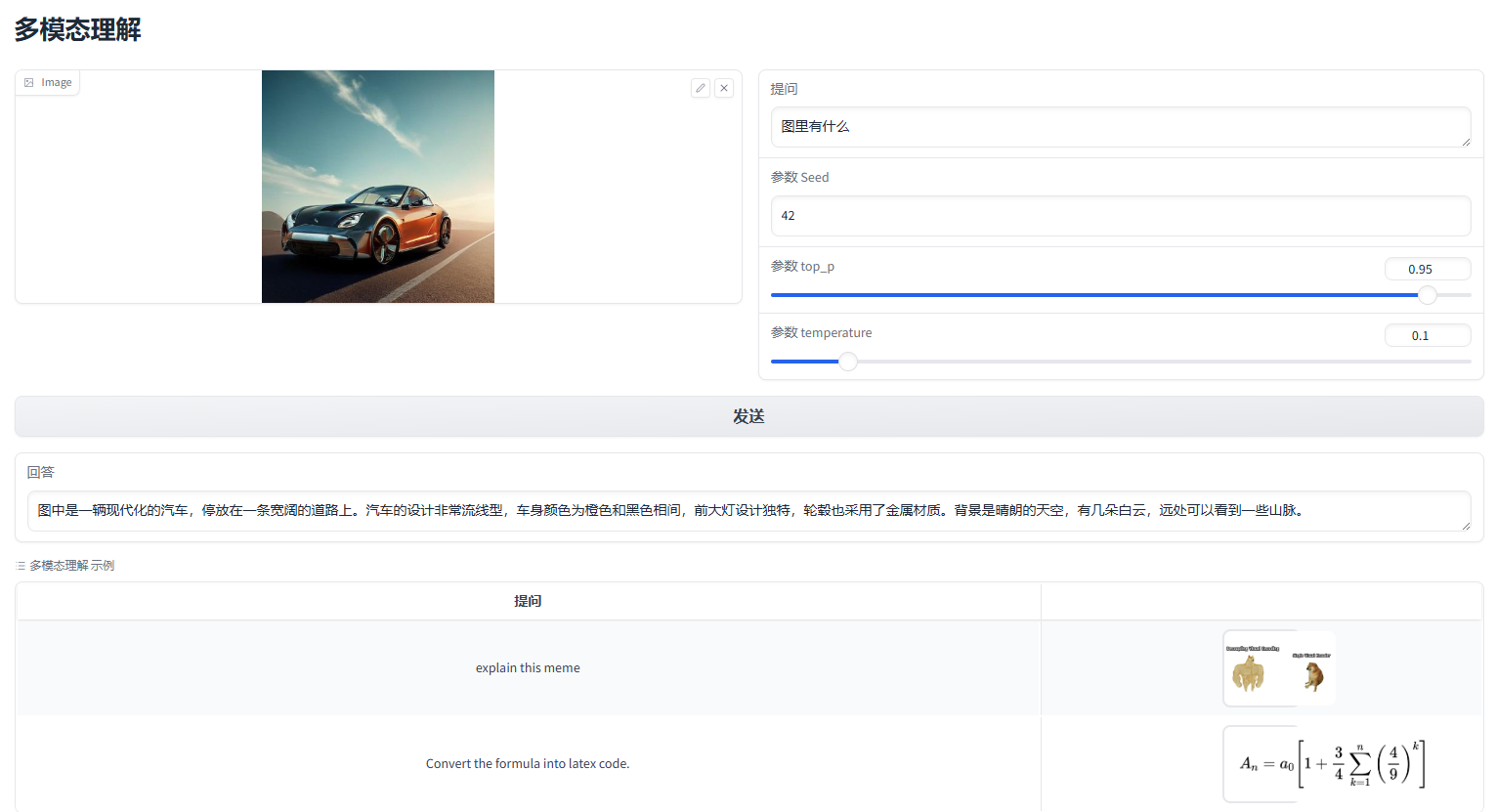Click the list icon beside 多模态理解 示例
This screenshot has width=1496, height=812.
21,566
